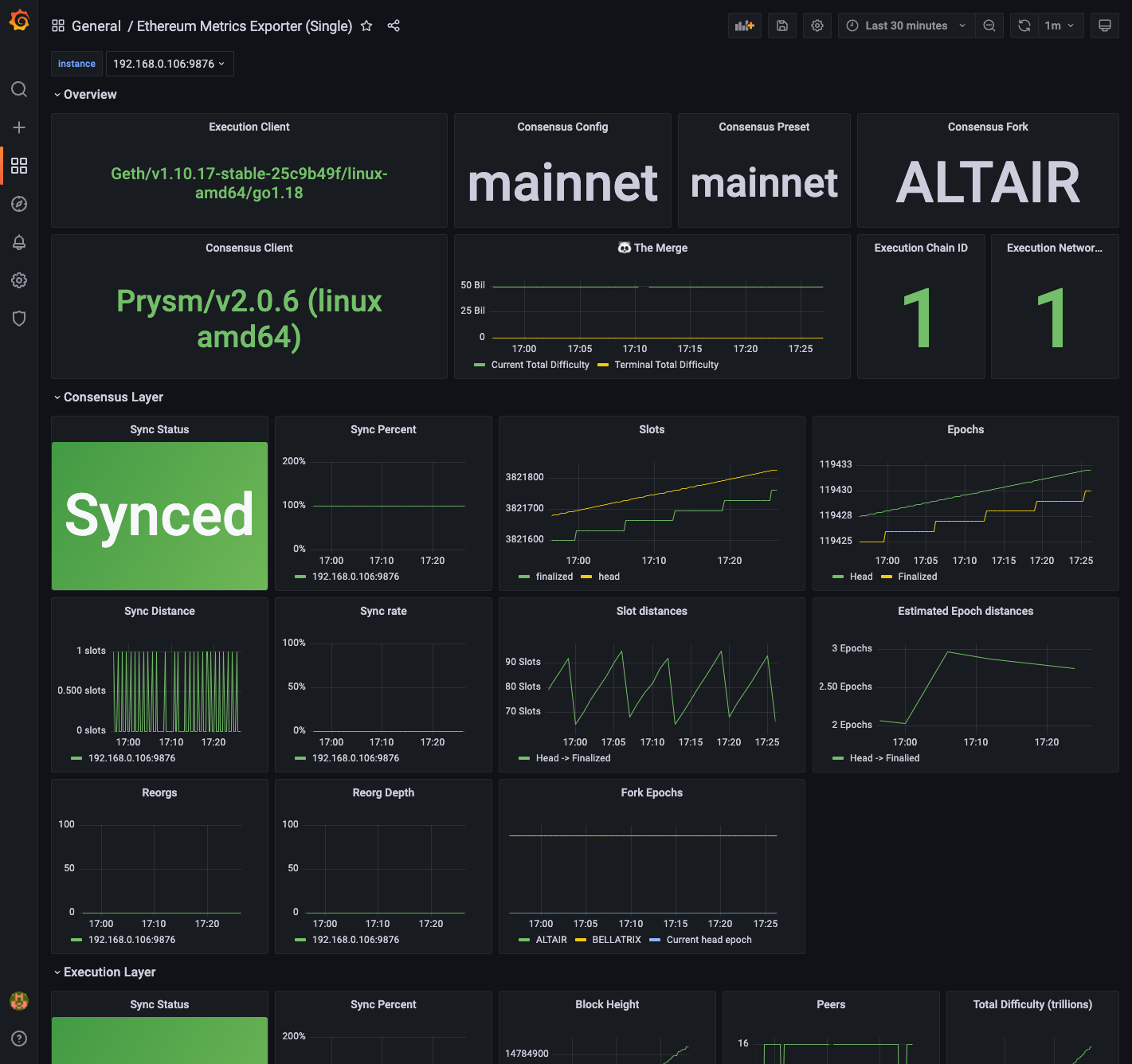Viewport: 1132px width, 1064px height.
Task: Open the search dashboards magnifier icon
Action: [19, 89]
